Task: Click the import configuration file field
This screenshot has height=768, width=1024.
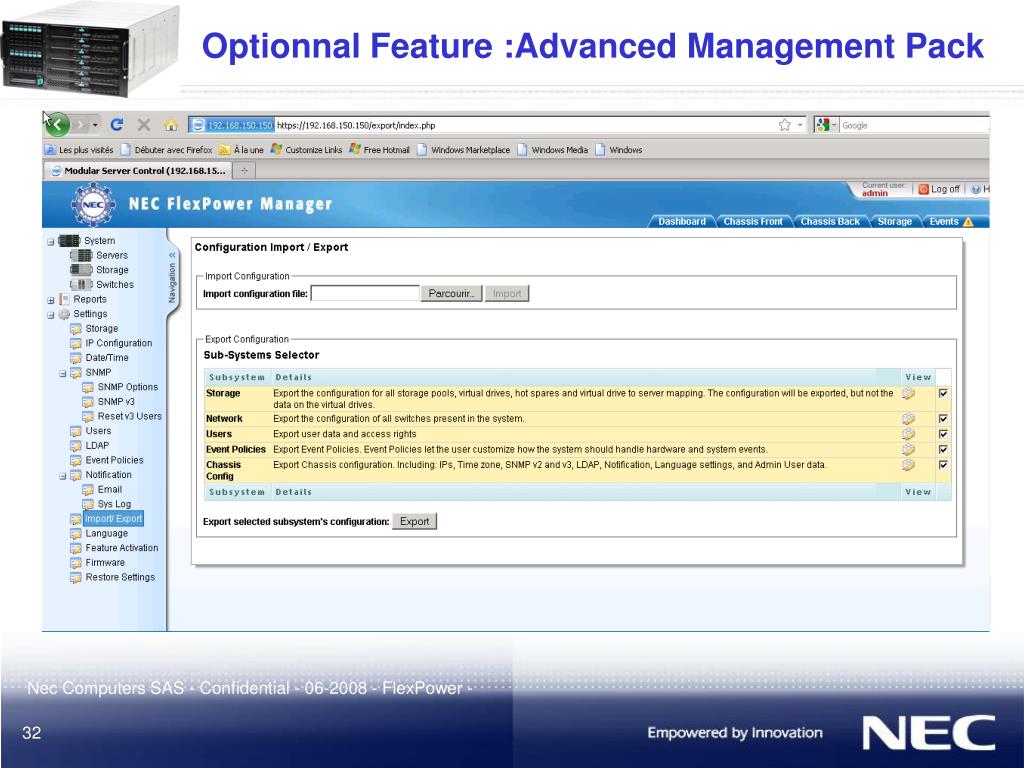Action: click(x=365, y=293)
